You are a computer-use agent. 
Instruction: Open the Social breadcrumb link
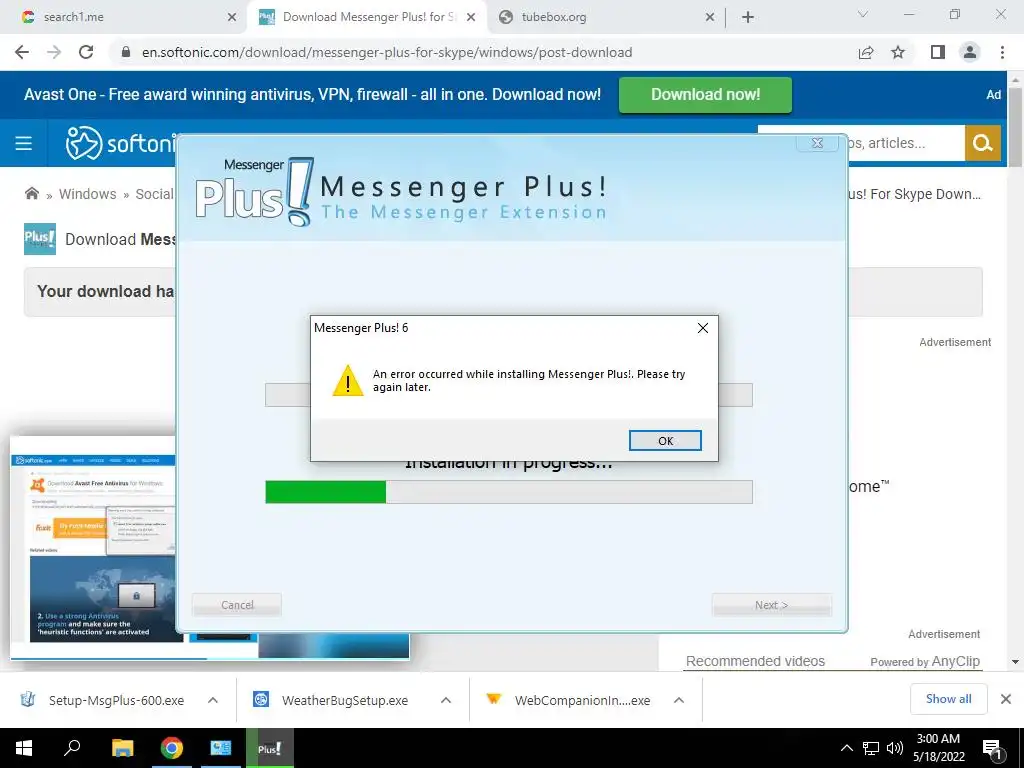coord(154,194)
